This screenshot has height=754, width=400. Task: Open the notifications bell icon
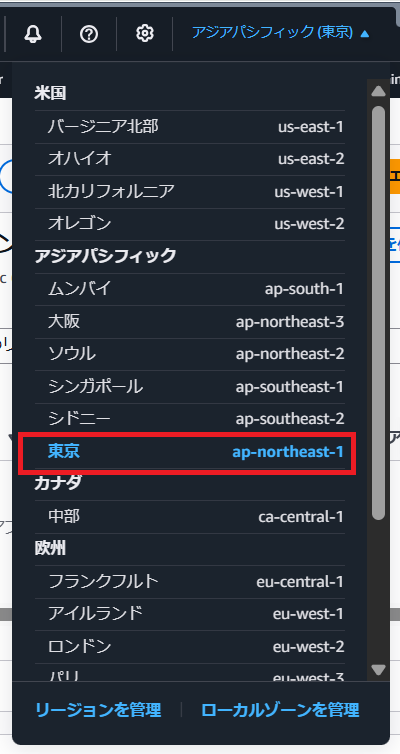tap(33, 34)
